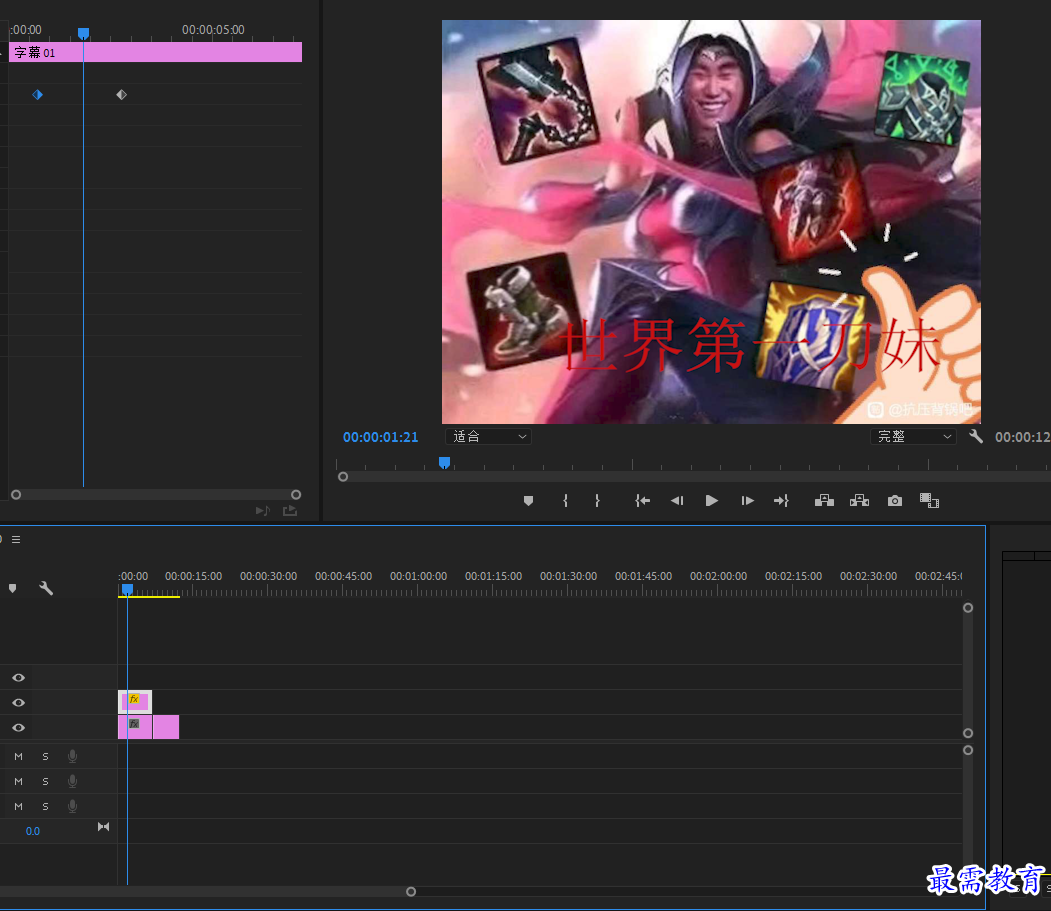This screenshot has width=1051, height=911.
Task: Export frame with camera icon
Action: tap(895, 501)
